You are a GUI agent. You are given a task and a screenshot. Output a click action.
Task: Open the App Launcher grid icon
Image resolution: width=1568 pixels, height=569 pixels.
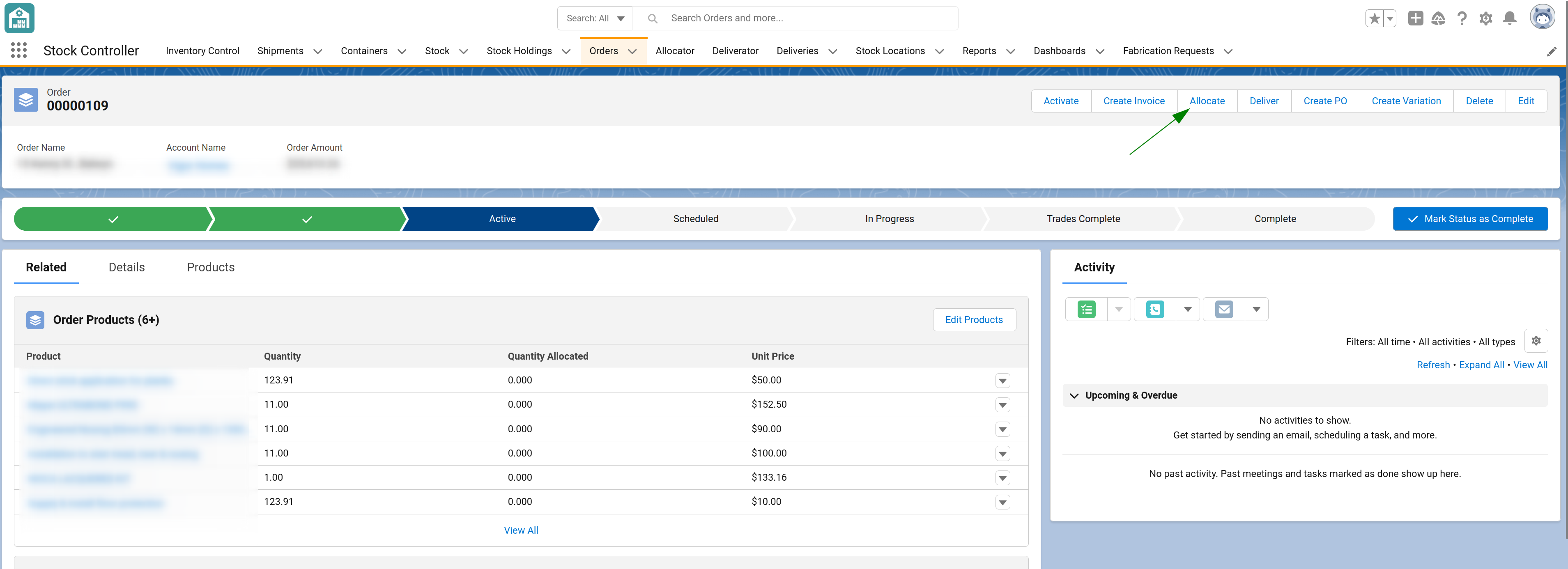pos(19,50)
